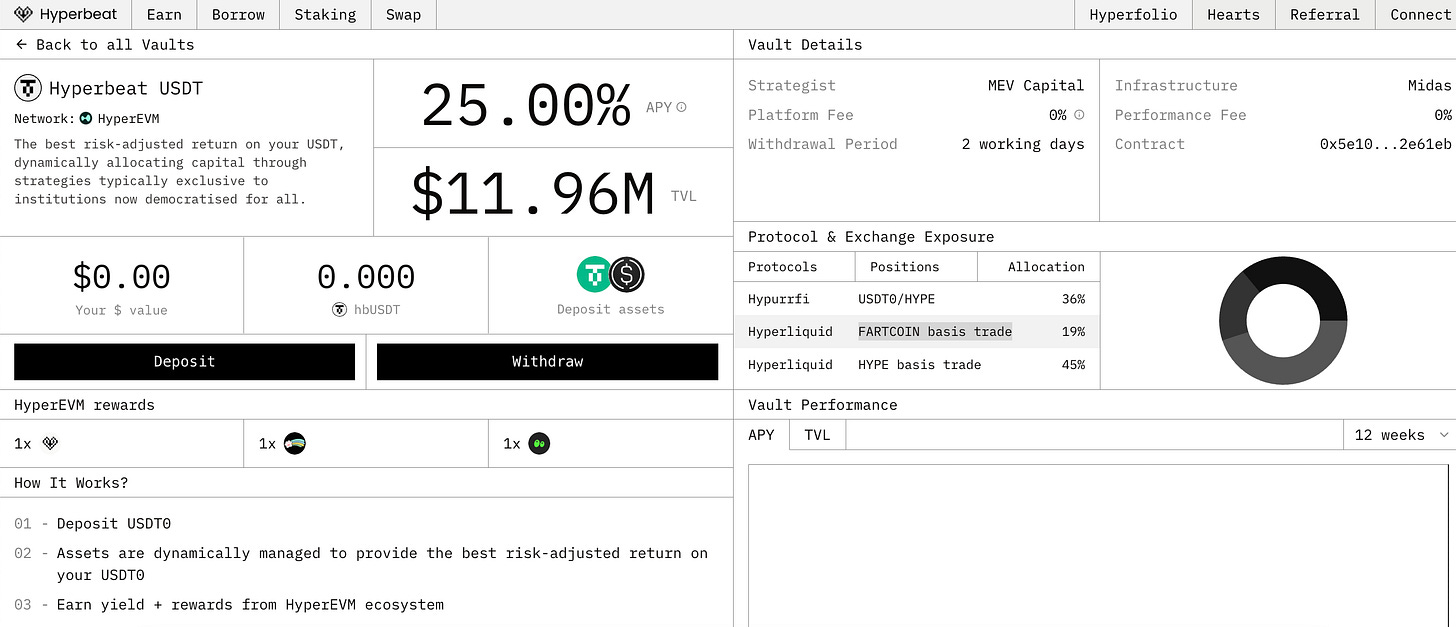Click the 01 - Deposit USDT0 step
The height and width of the screenshot is (627, 1456).
point(93,524)
